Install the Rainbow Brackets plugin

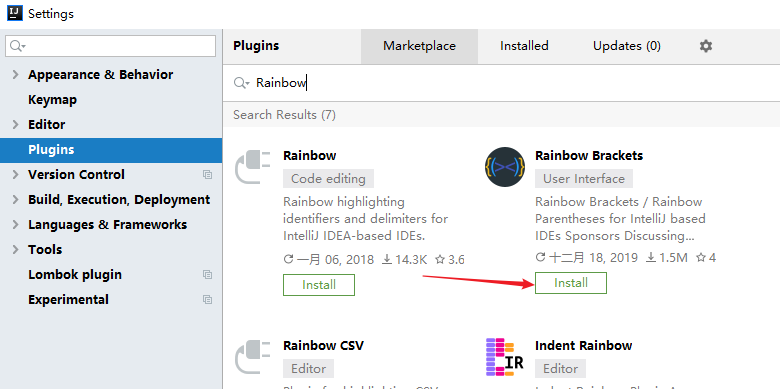point(571,283)
